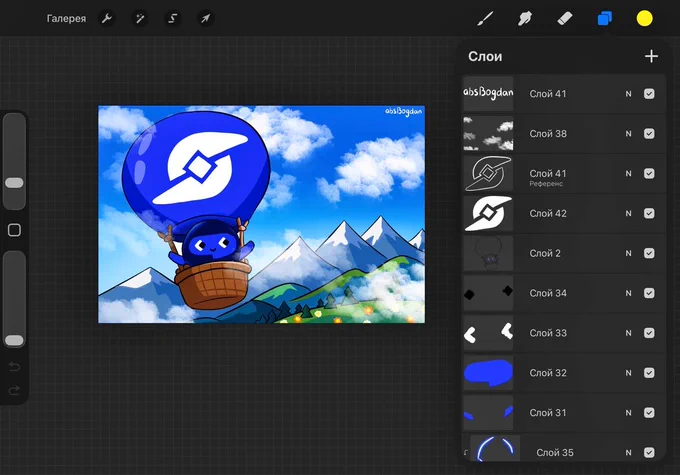Add a new layer with plus icon
This screenshot has height=475, width=680.
click(x=651, y=56)
